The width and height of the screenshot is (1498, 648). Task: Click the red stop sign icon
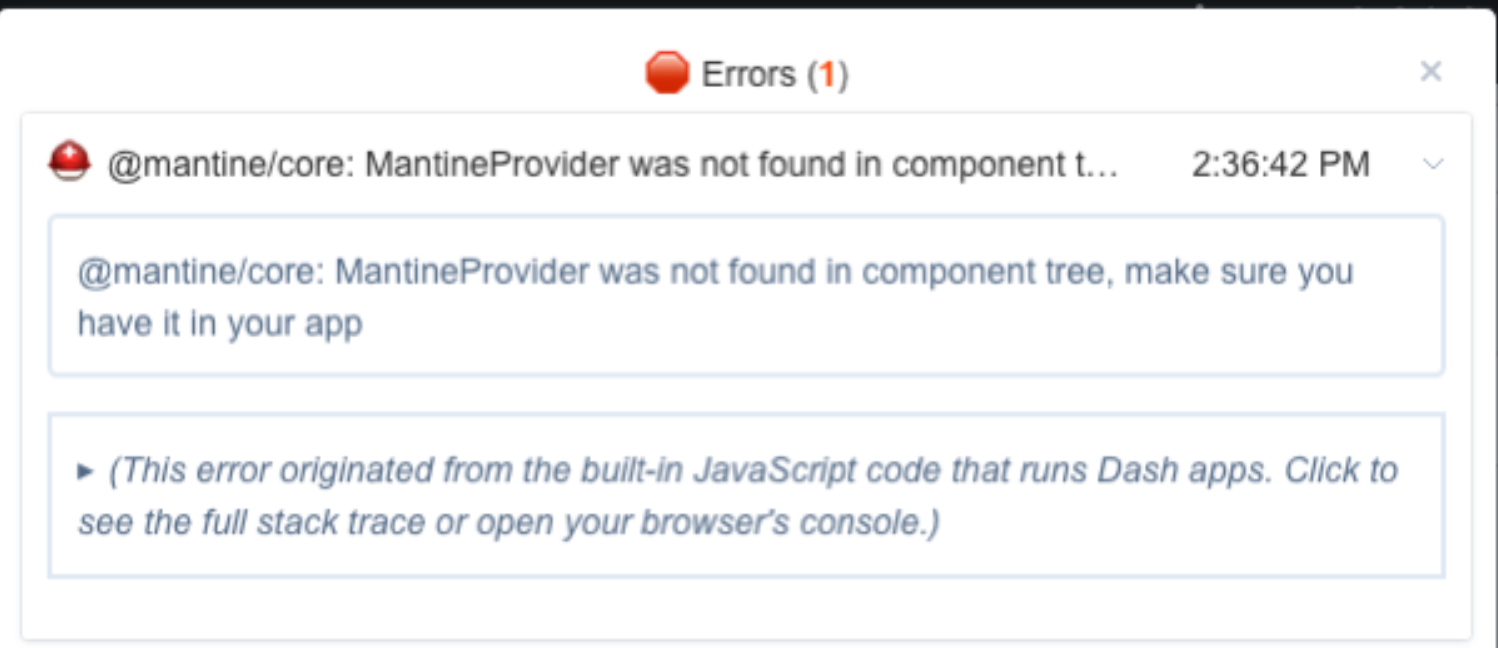coord(667,73)
